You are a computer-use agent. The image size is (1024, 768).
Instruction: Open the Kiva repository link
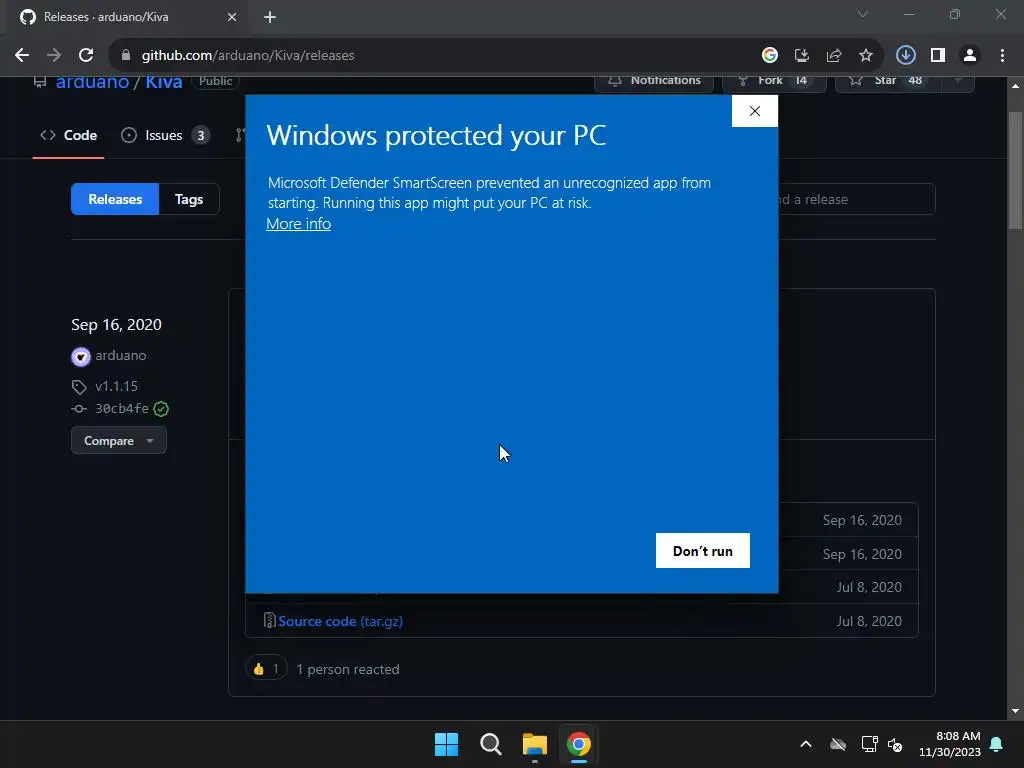point(163,82)
